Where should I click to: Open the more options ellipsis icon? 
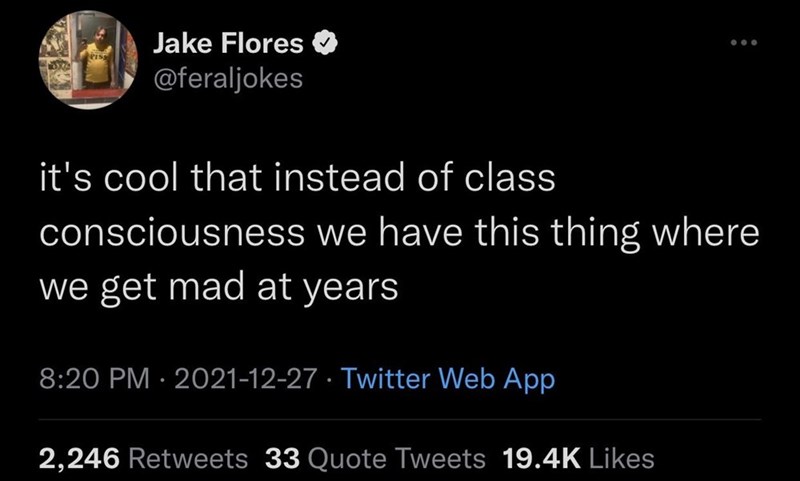pos(744,45)
